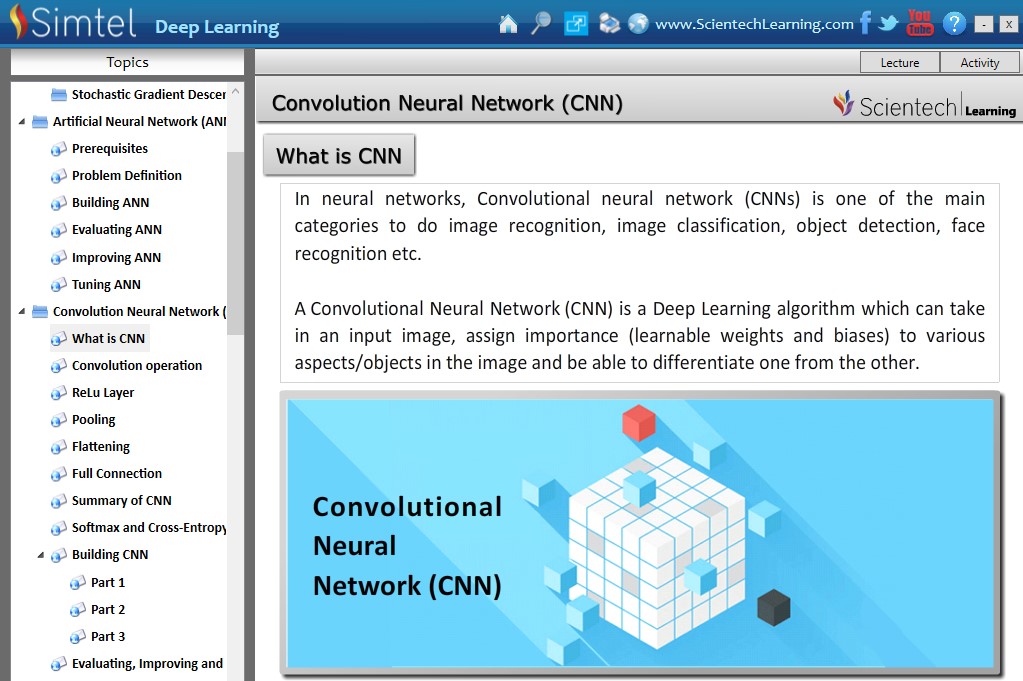Click the globe icon beside Part 3
Image resolution: width=1023 pixels, height=681 pixels.
78,637
